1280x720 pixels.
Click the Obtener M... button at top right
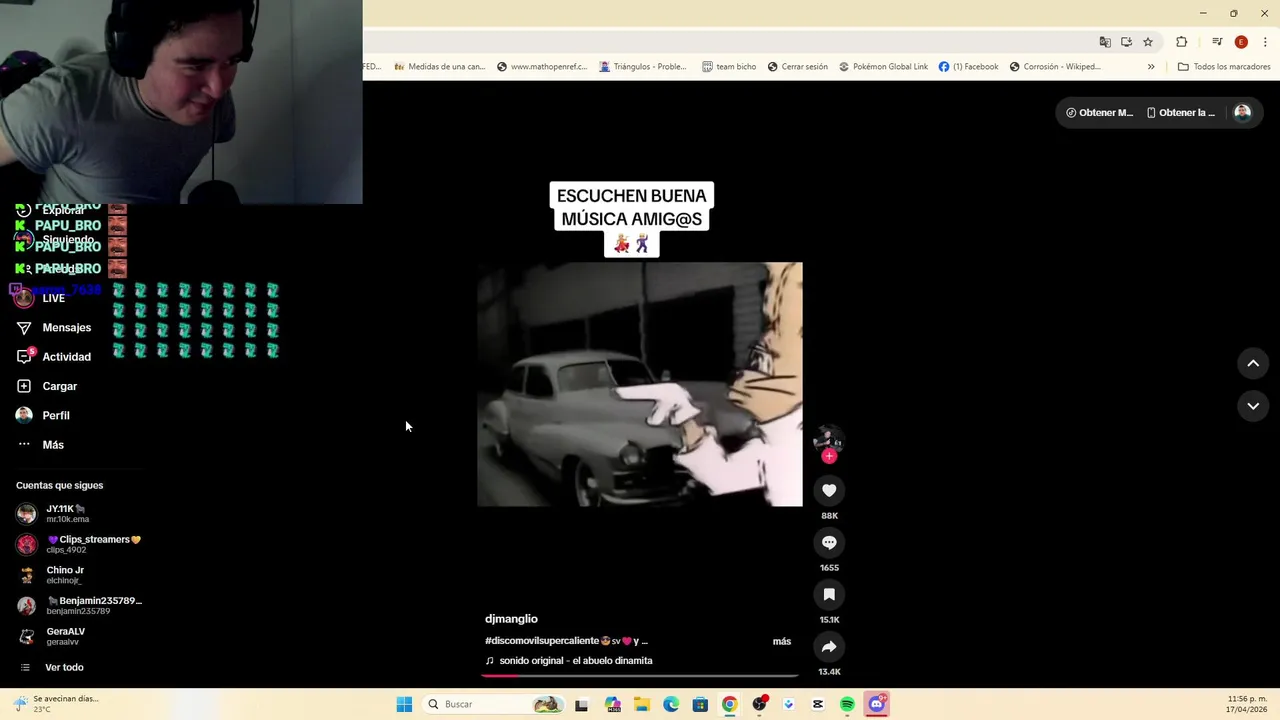tap(1099, 113)
